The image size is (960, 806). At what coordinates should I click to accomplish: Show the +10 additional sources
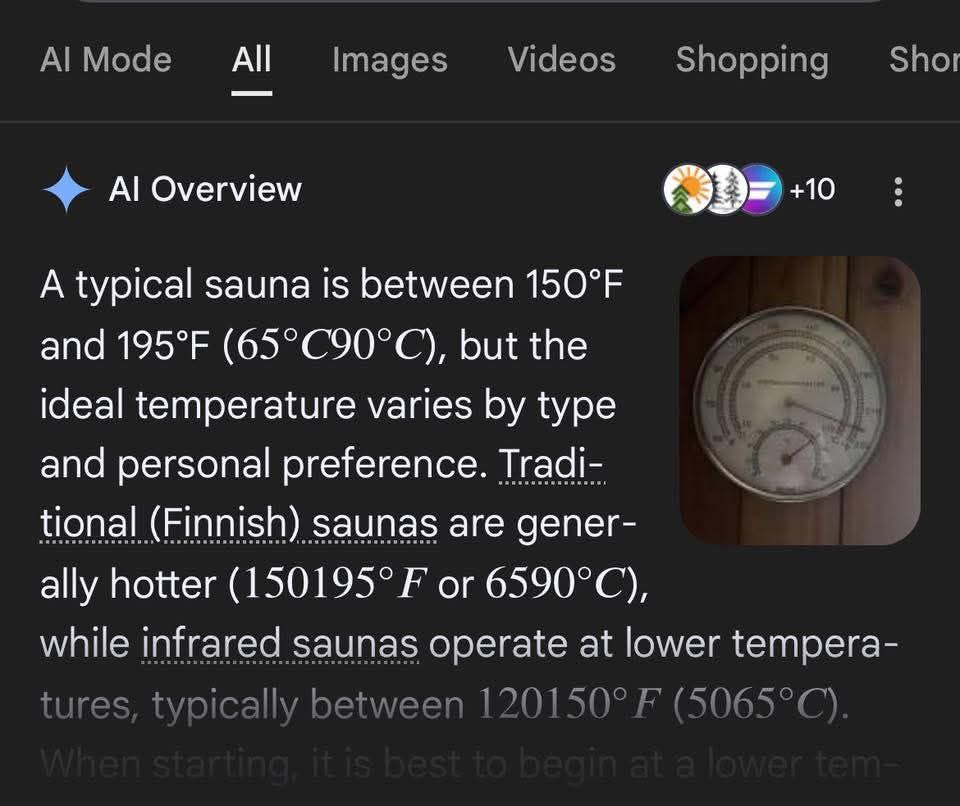point(812,189)
